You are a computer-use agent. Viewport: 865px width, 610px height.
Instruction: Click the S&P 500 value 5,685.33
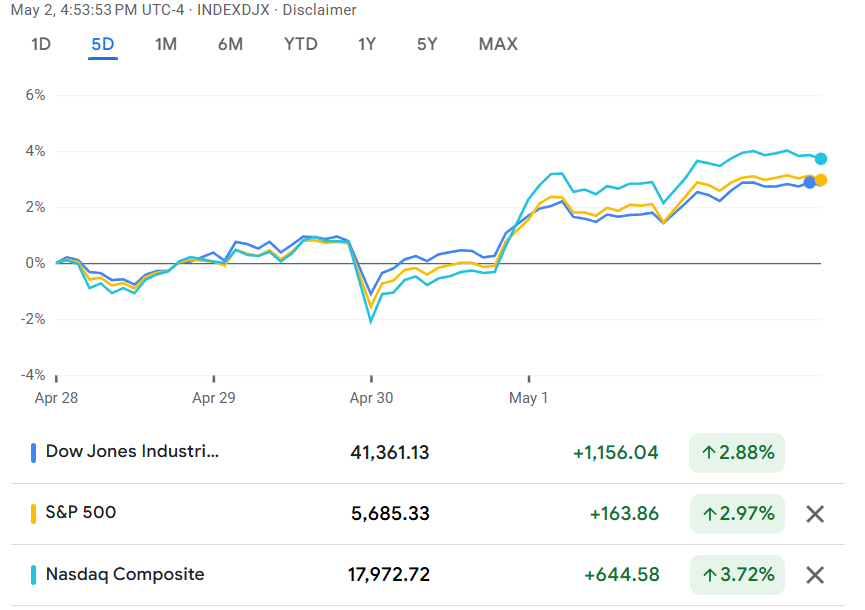point(390,514)
